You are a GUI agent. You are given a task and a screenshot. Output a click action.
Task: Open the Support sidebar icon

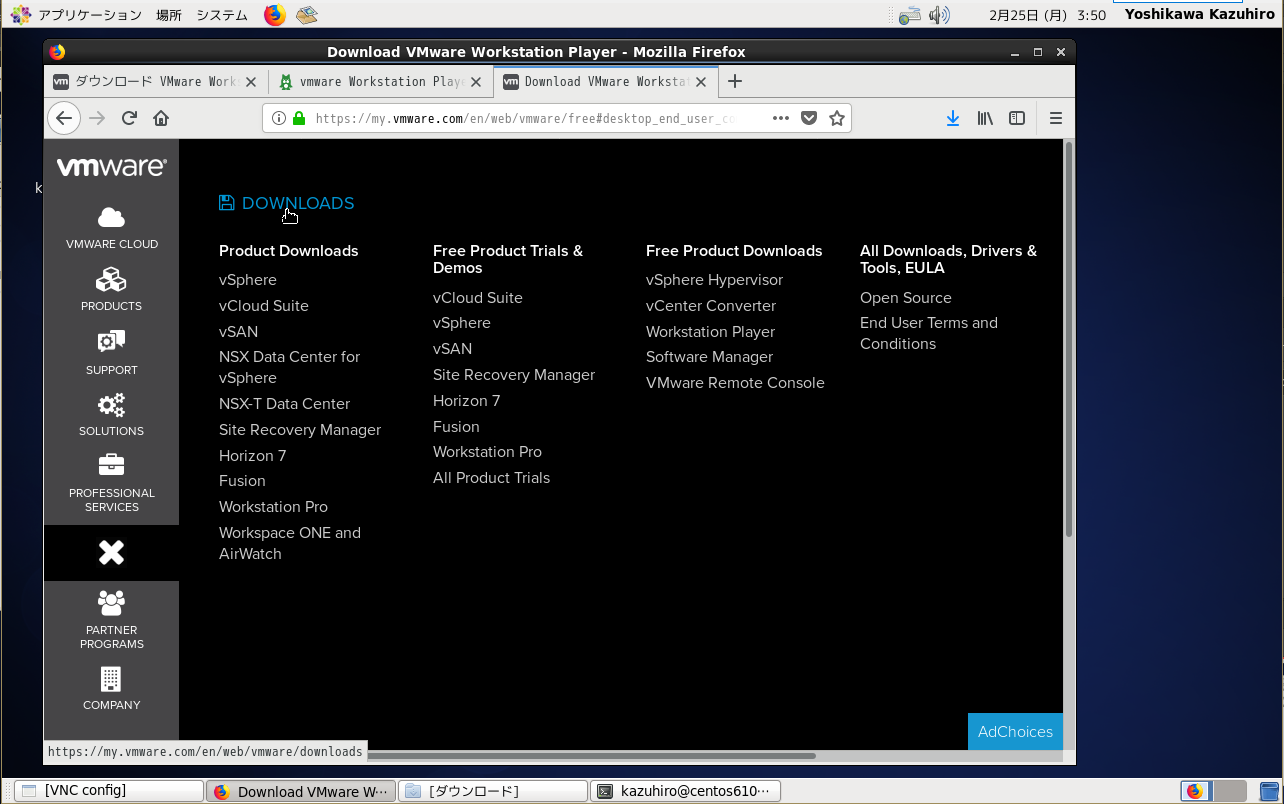[111, 343]
